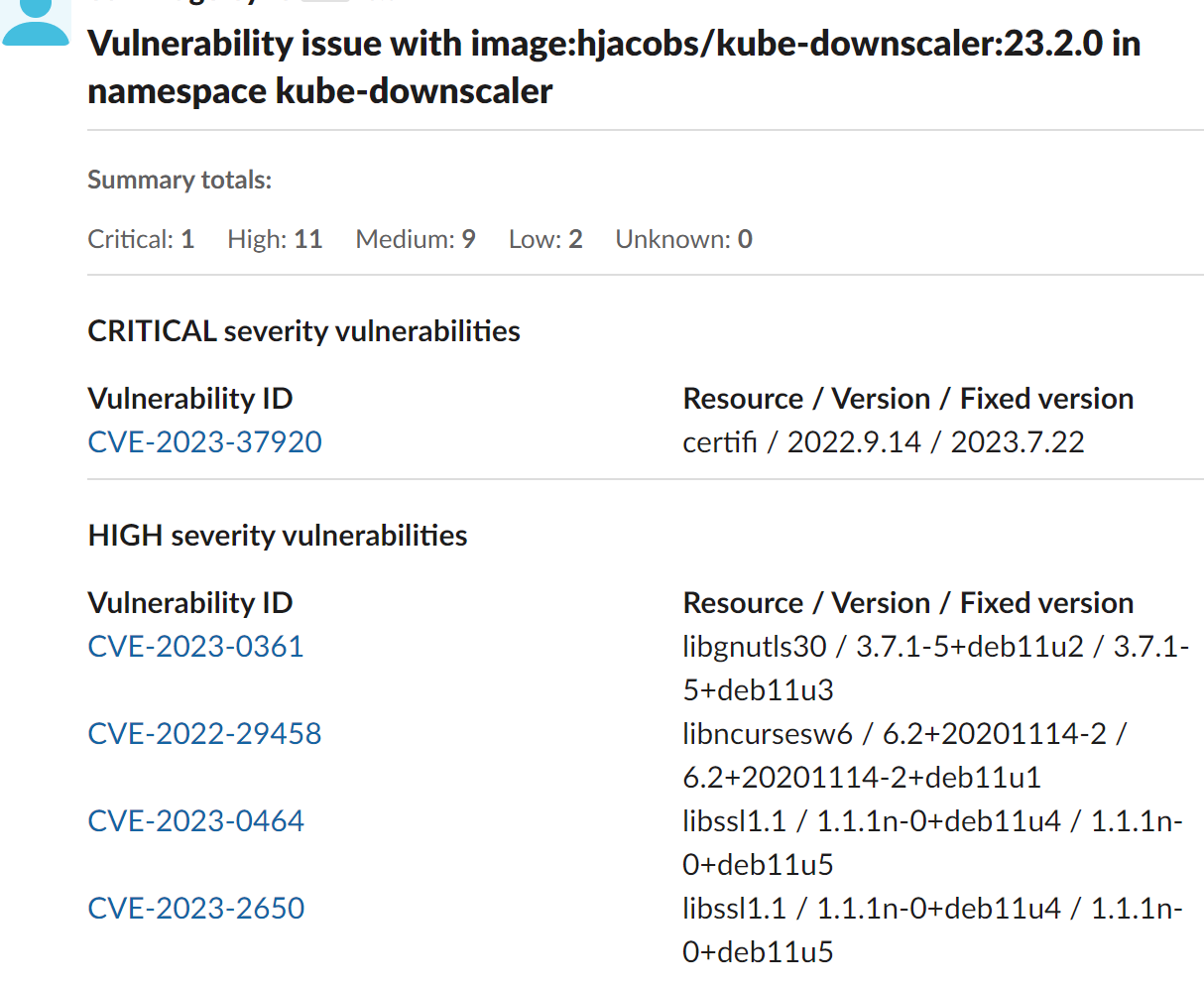Image resolution: width=1204 pixels, height=988 pixels.
Task: Open the CVE-2023-37920 vulnerability link
Action: coord(204,441)
